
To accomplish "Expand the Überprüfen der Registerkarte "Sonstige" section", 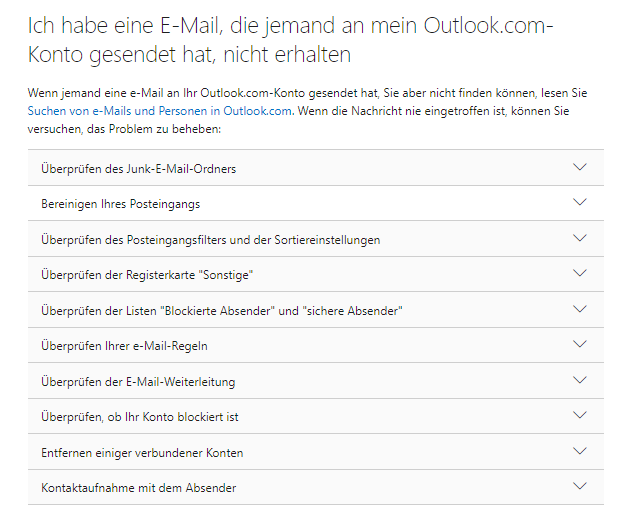I will [x=316, y=274].
